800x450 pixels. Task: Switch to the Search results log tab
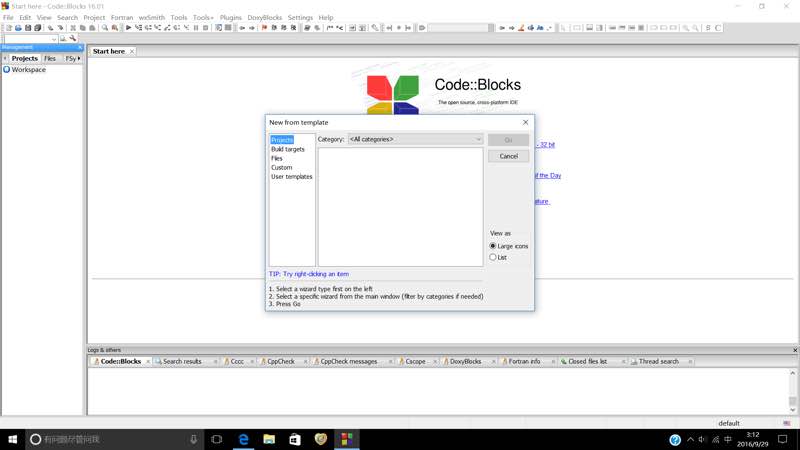point(182,361)
